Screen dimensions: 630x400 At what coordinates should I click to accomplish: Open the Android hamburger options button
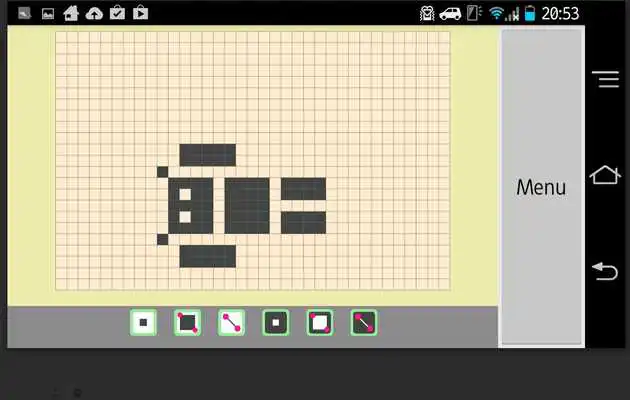pos(605,80)
